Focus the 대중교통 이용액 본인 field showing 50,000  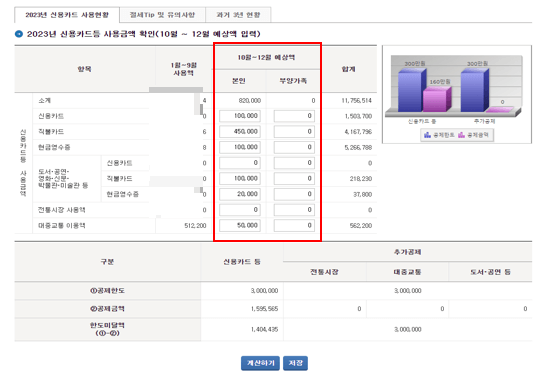[240, 226]
